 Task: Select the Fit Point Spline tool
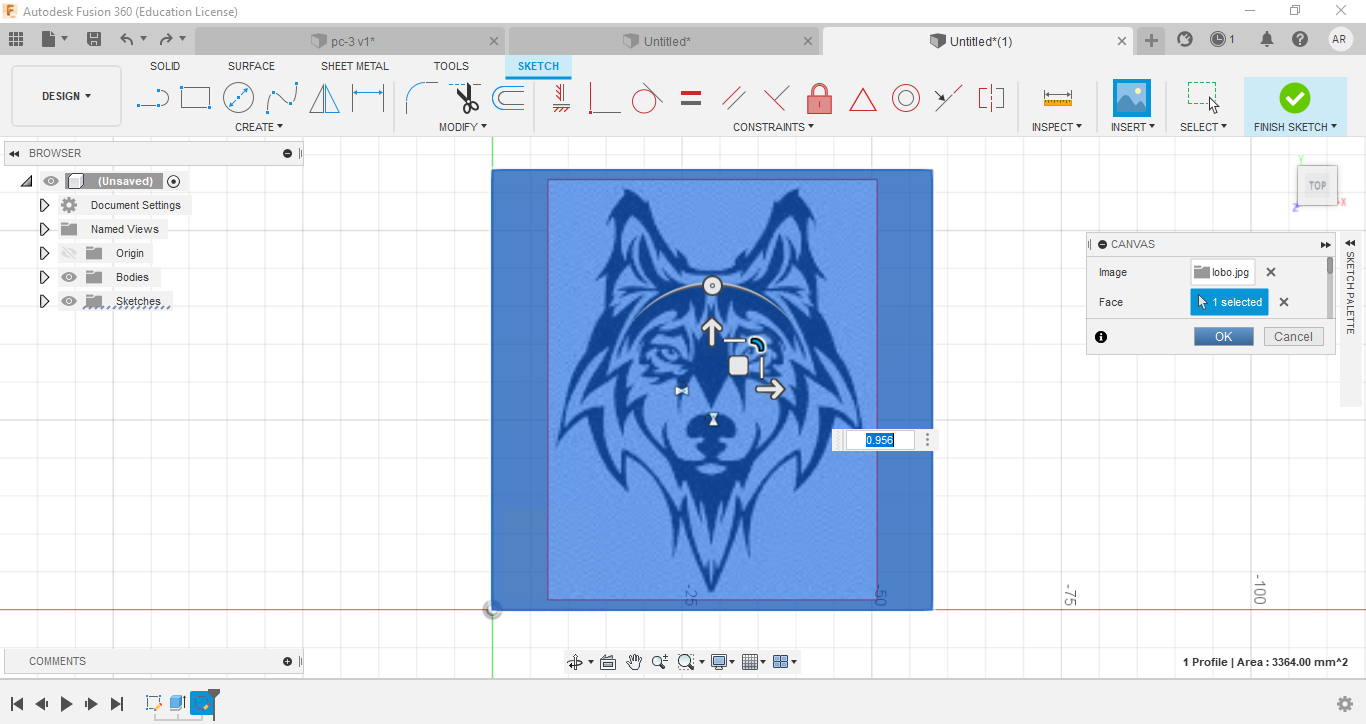click(x=282, y=98)
